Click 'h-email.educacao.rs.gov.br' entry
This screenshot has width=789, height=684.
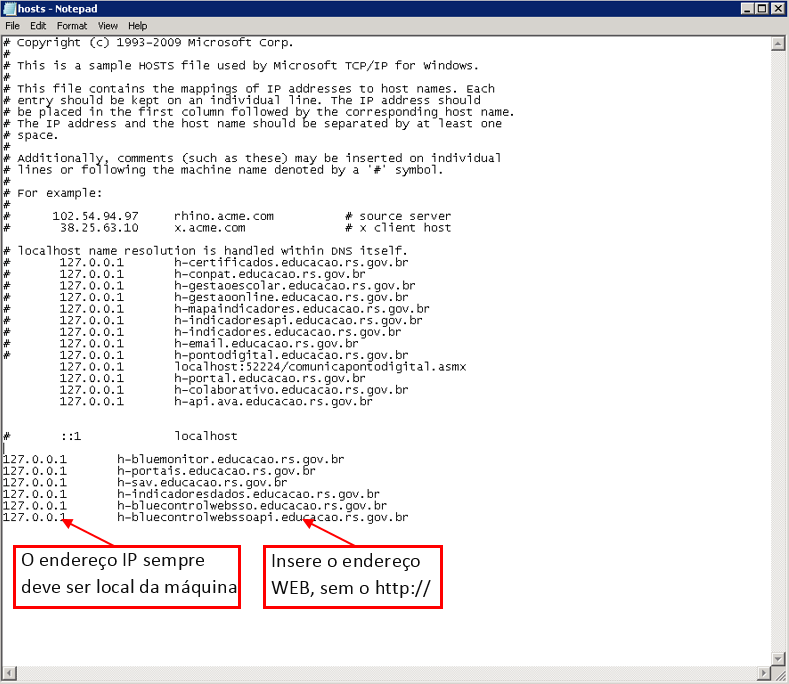[266, 344]
